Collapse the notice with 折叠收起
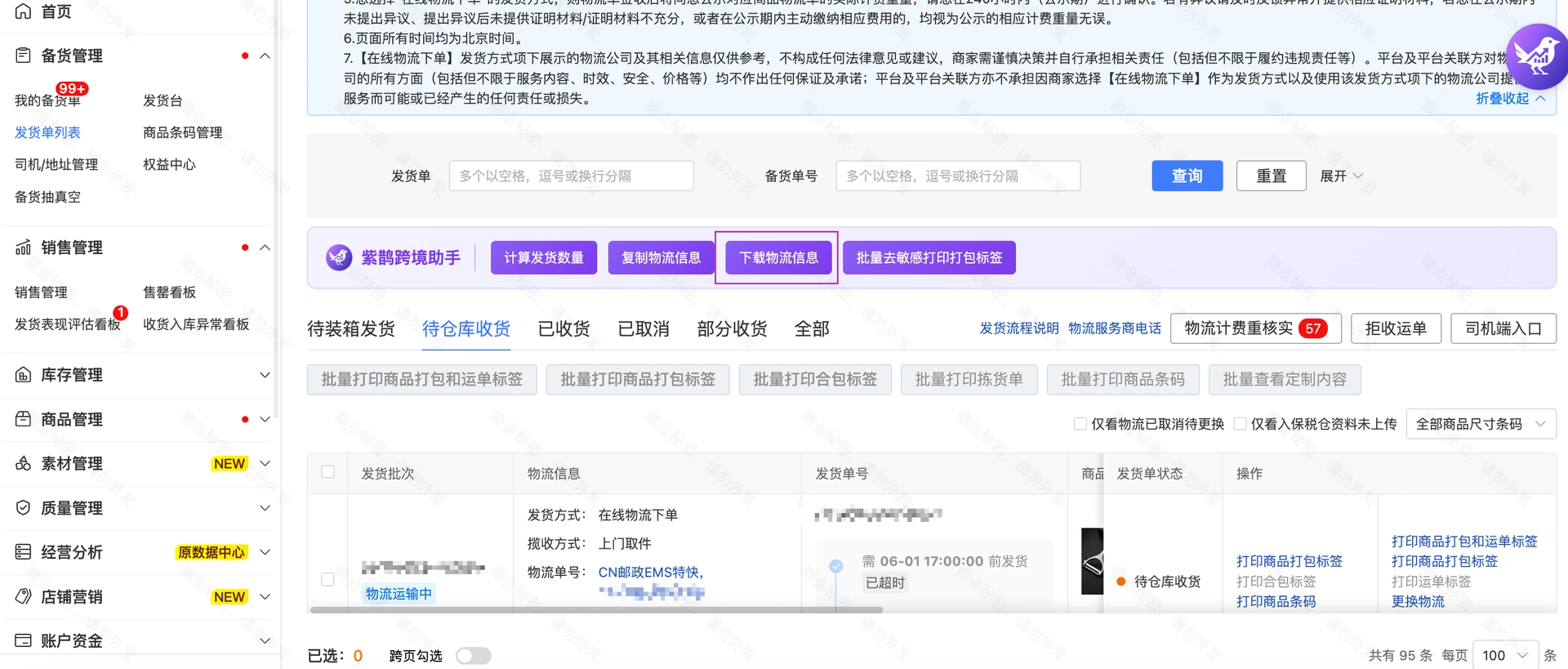The height and width of the screenshot is (669, 1568). (1510, 98)
